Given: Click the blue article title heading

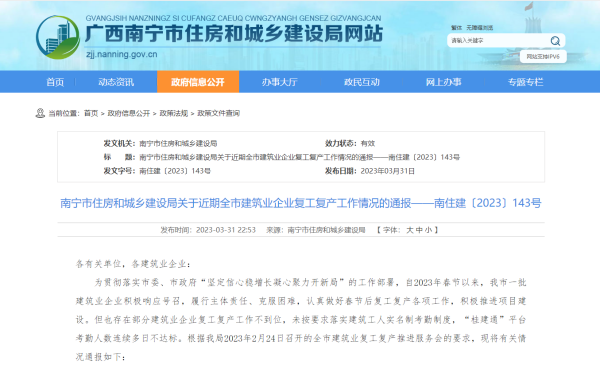Looking at the screenshot, I should point(301,203).
